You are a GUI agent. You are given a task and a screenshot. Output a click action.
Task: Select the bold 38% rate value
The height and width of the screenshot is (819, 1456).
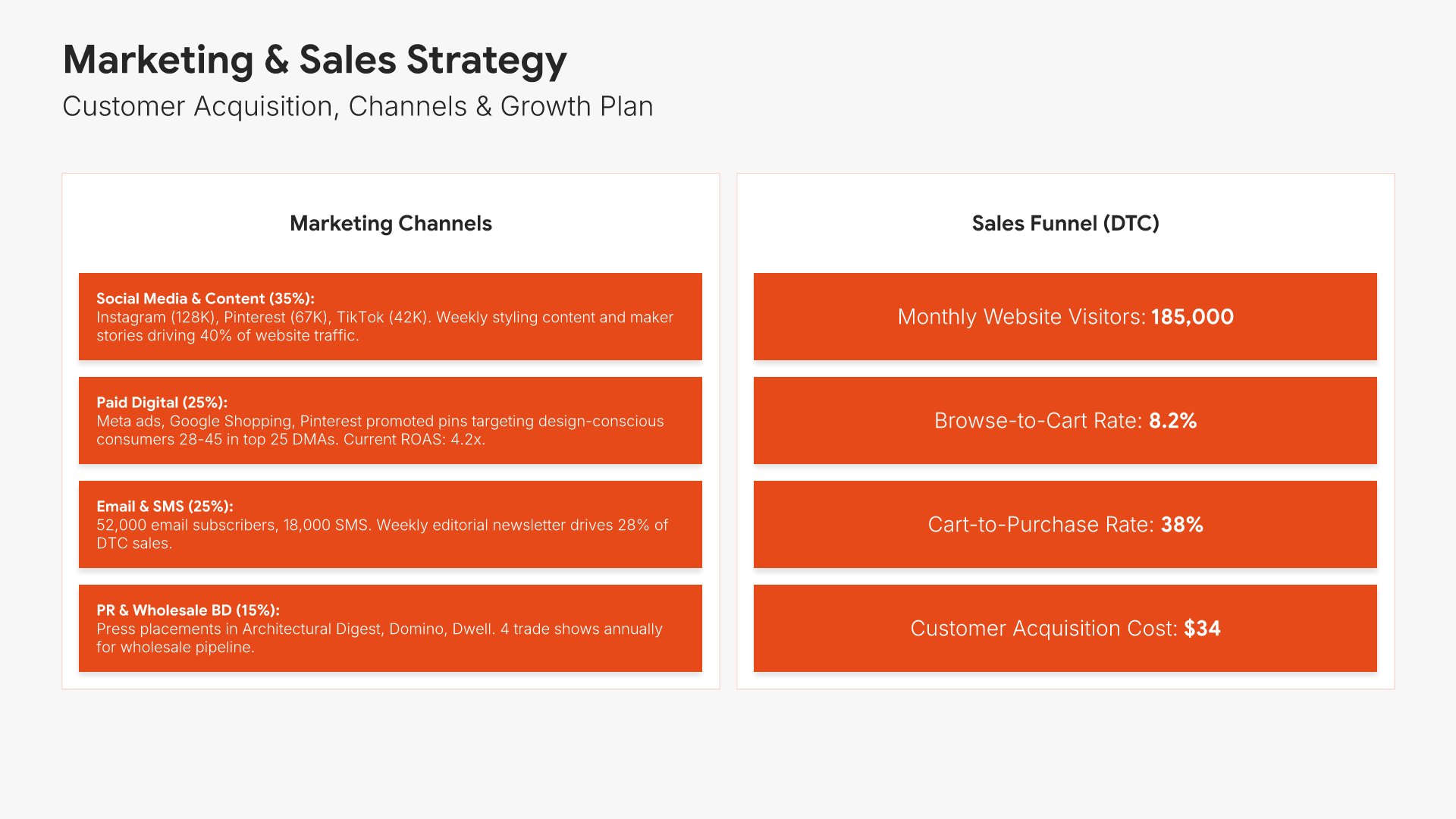pos(1181,525)
